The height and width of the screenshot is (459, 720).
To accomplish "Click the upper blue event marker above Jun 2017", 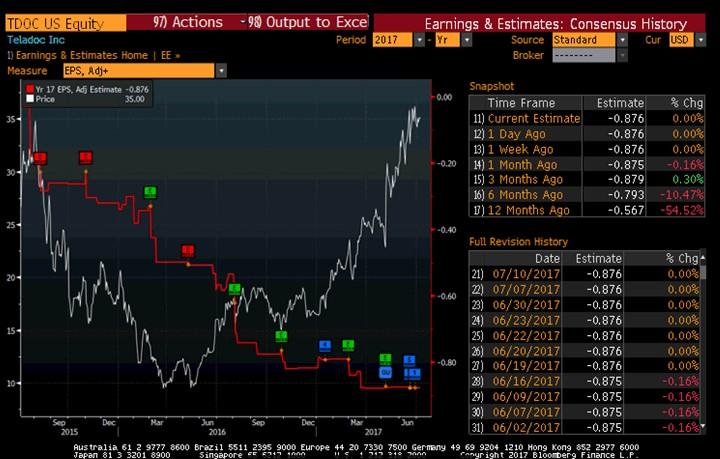I will click(410, 360).
